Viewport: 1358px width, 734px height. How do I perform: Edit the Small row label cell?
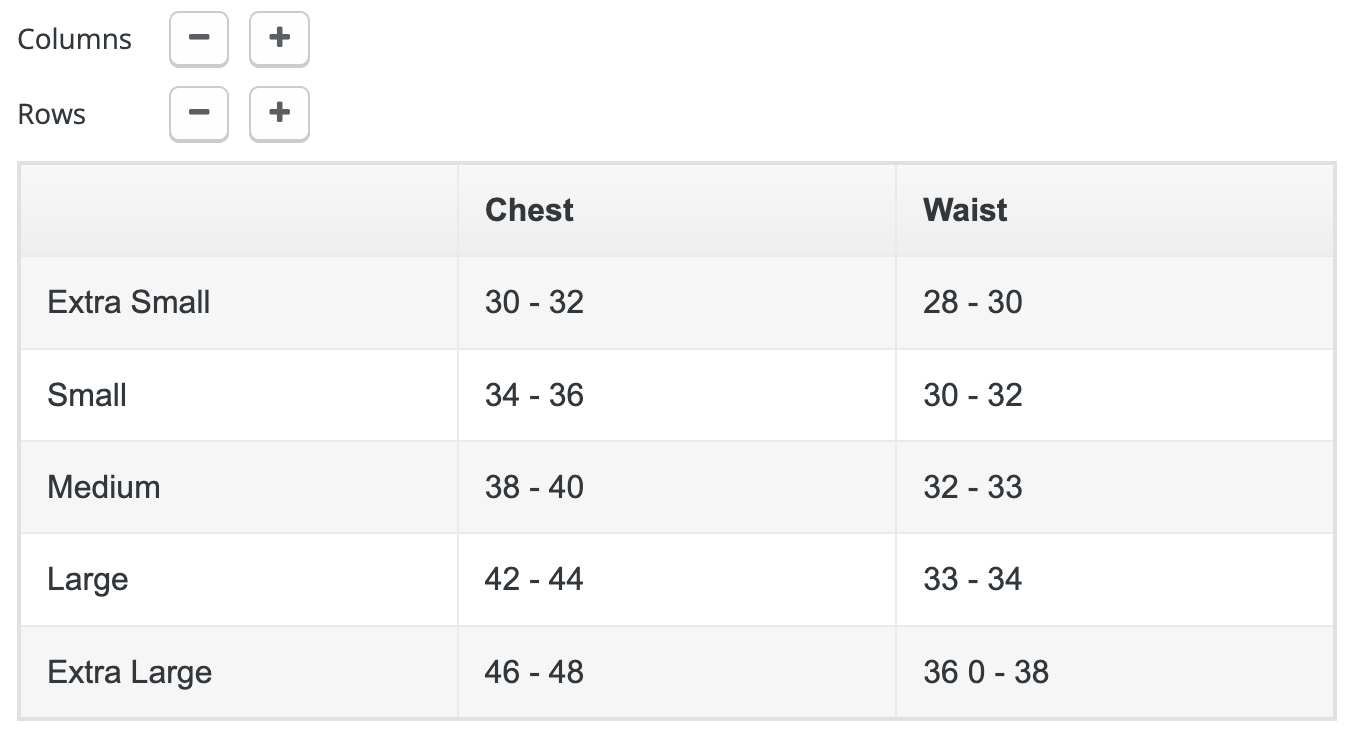point(239,395)
